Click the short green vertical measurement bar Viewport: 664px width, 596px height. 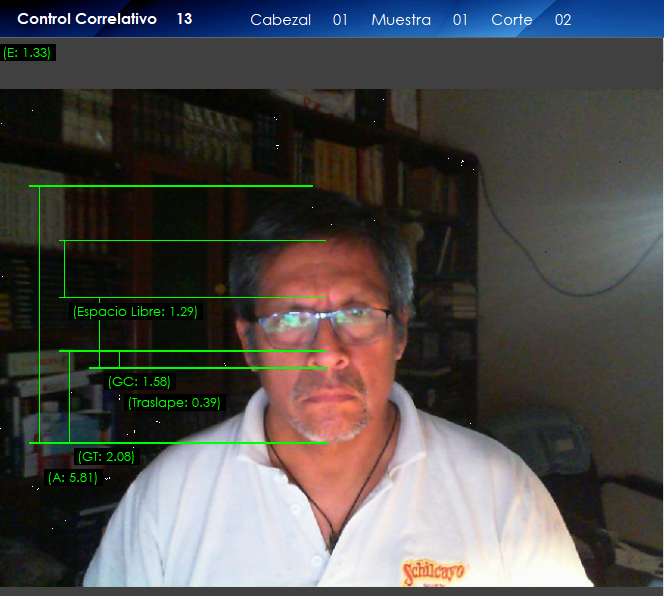tap(64, 268)
